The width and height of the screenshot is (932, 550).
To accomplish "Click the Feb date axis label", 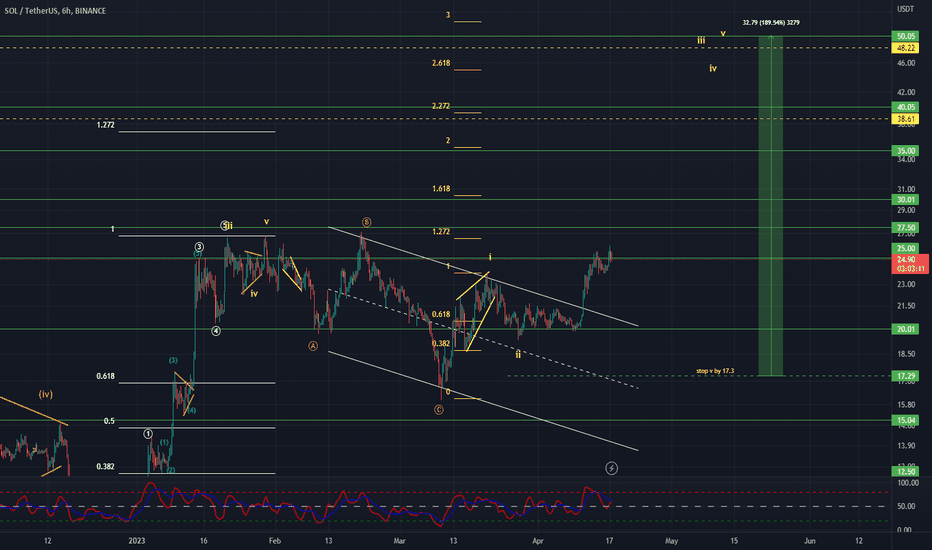I will click(x=275, y=540).
